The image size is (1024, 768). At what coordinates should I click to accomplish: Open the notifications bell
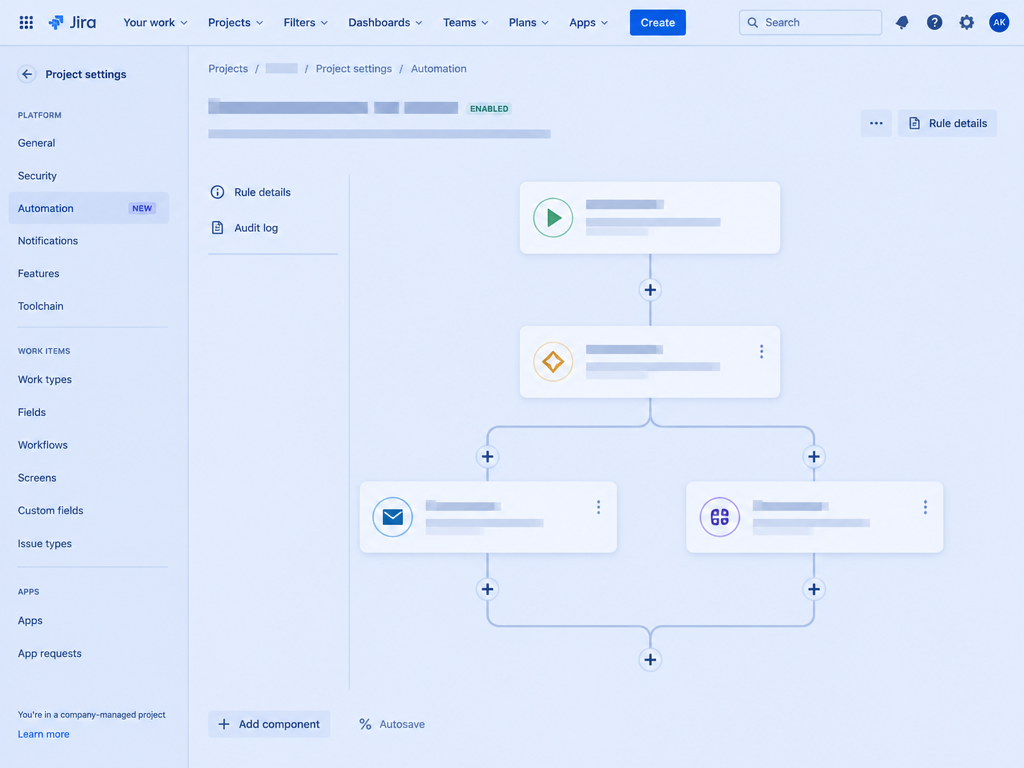coord(902,23)
